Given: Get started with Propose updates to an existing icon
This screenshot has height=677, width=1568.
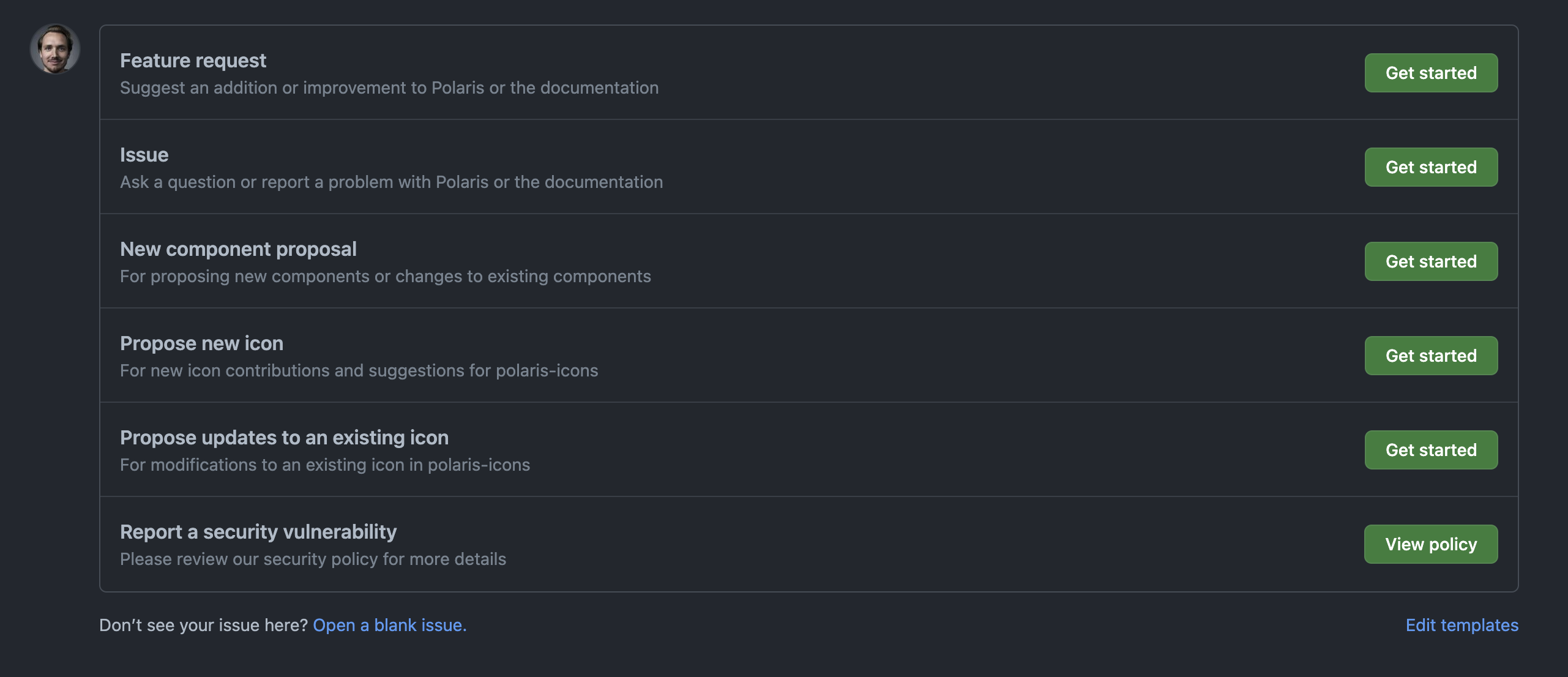Looking at the screenshot, I should pyautogui.click(x=1430, y=450).
